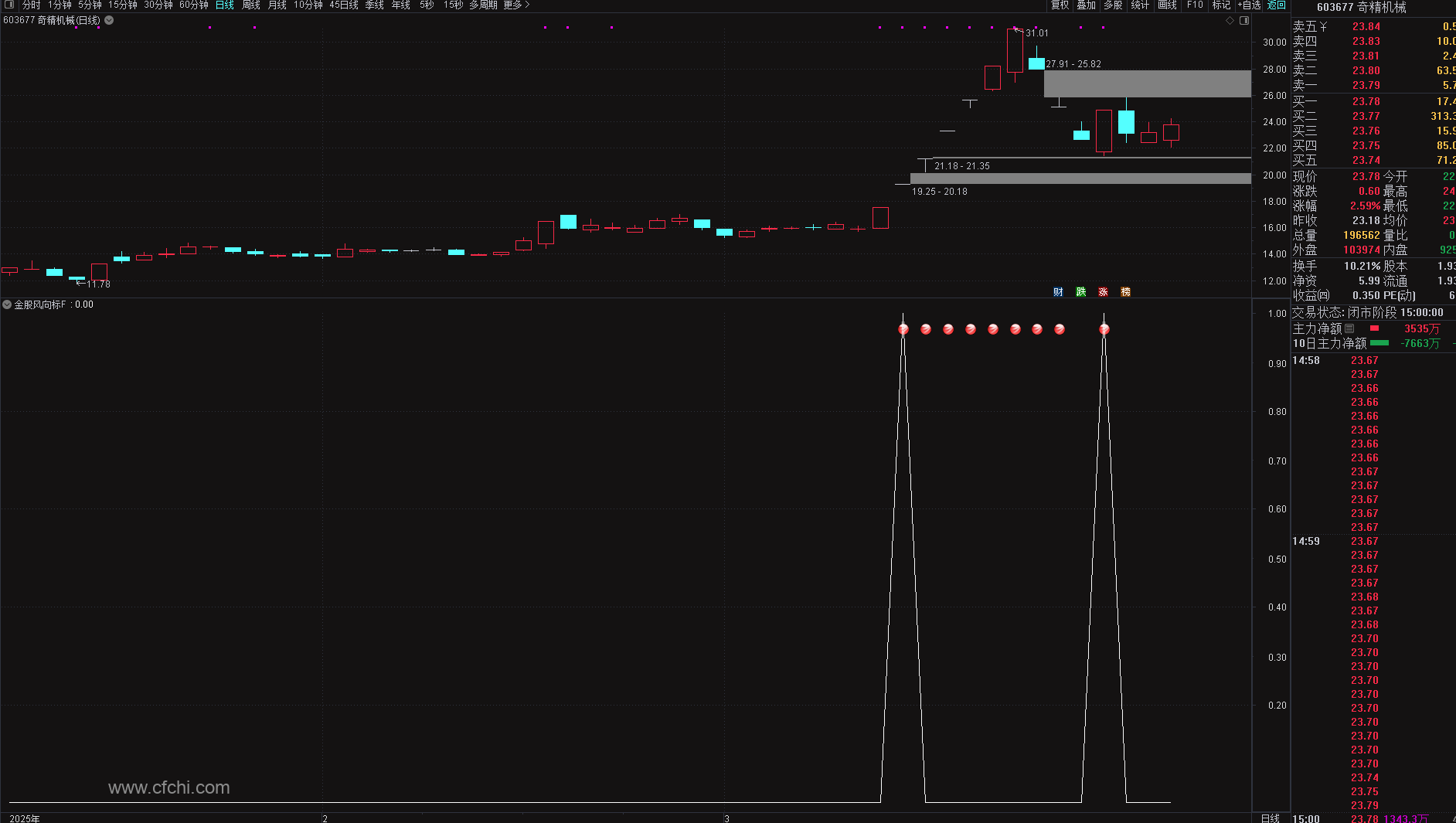The height and width of the screenshot is (823, 1456).
Task: Click the 多股 multi-stock button
Action: (1113, 5)
